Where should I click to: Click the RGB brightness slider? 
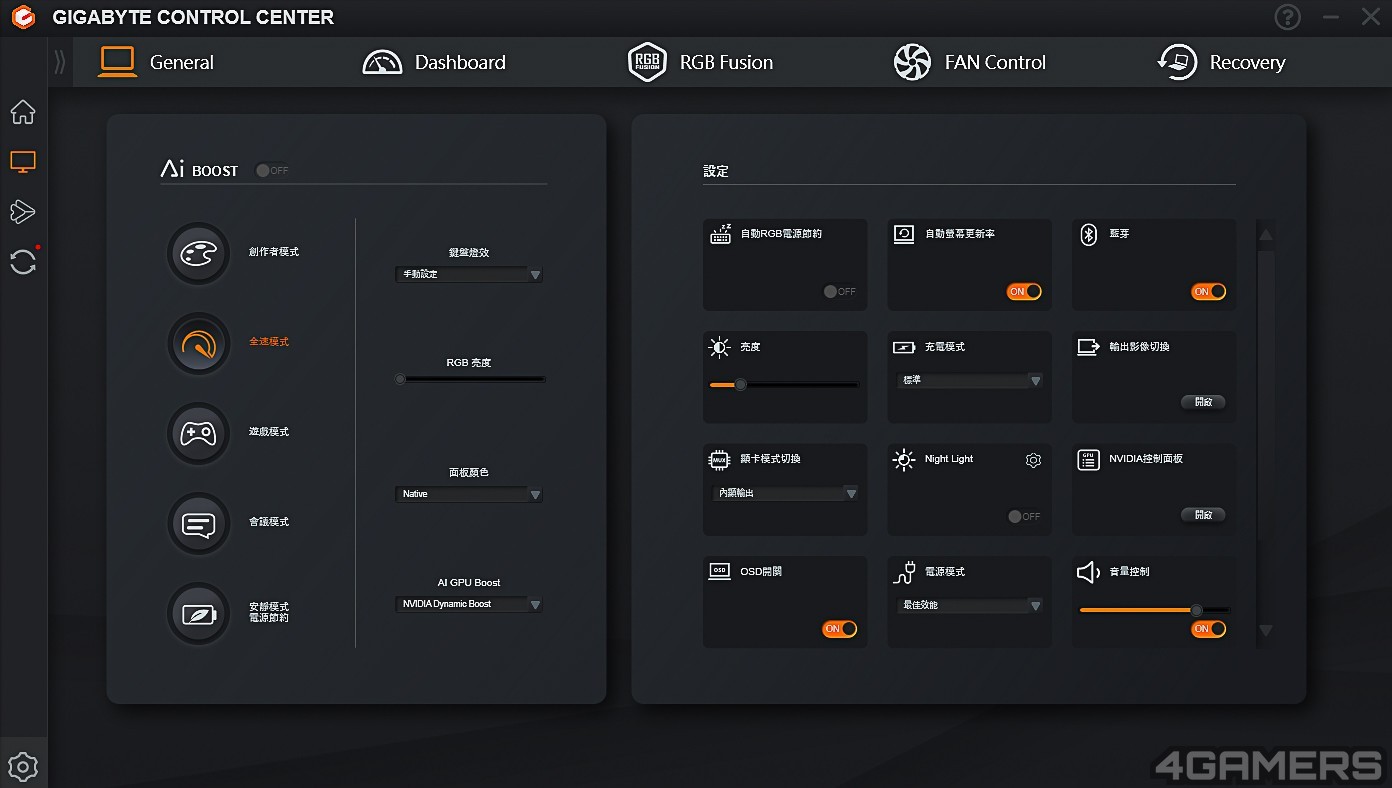(470, 379)
